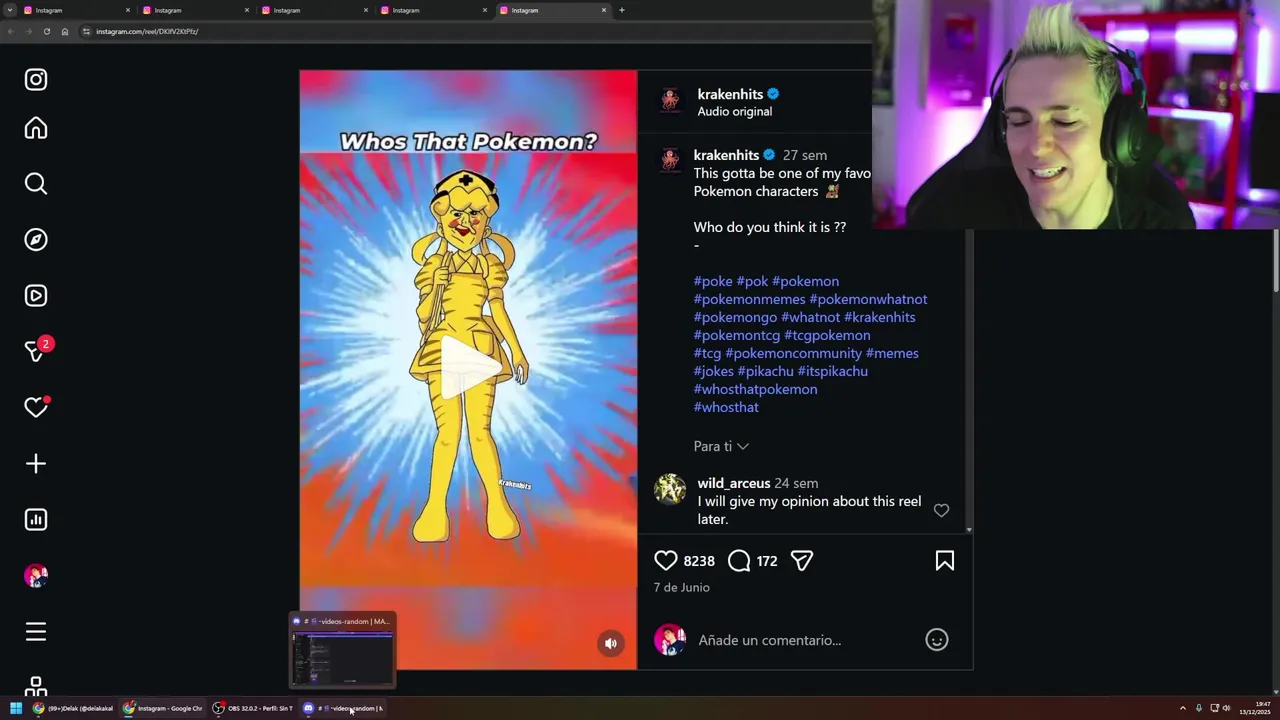
Task: Go back with the browser back arrow
Action: click(10, 31)
